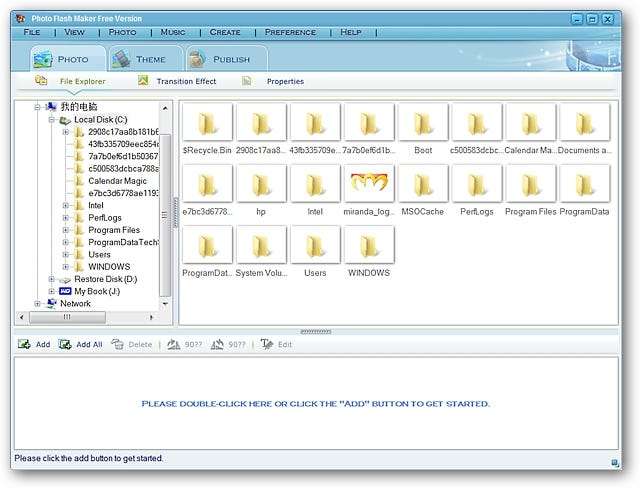The image size is (640, 488).
Task: Open the Preference menu
Action: point(290,32)
